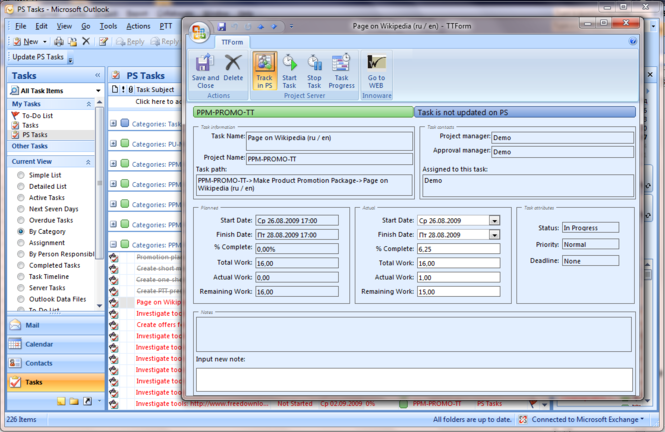Viewport: 665px width, 432px height.
Task: Click the Folder List icon at navigation pane bottom
Action: pyautogui.click(x=74, y=401)
